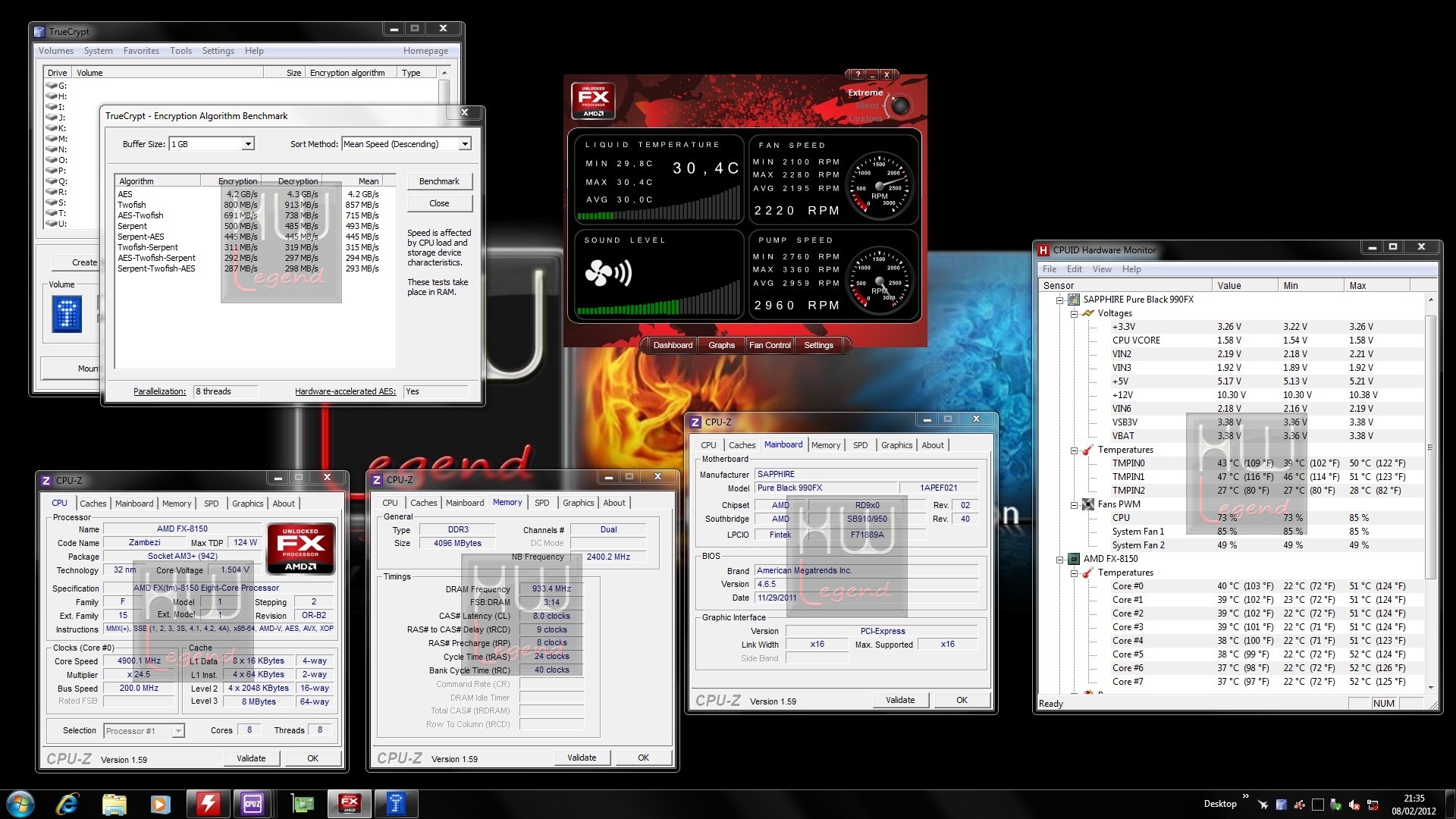This screenshot has width=1456, height=819.
Task: Click the muted volume tray icon
Action: (x=1354, y=805)
